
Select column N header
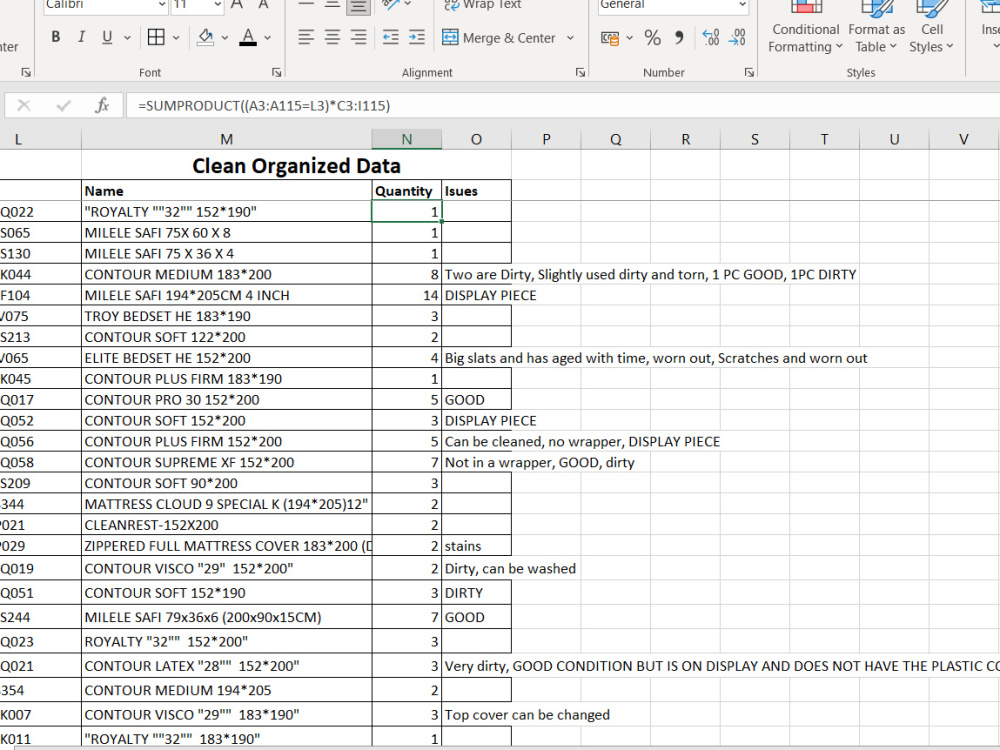(406, 139)
